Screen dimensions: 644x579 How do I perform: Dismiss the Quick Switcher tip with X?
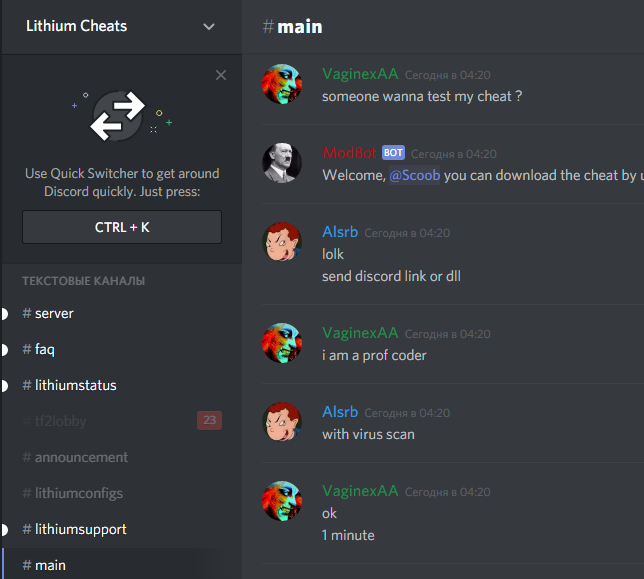tap(221, 75)
